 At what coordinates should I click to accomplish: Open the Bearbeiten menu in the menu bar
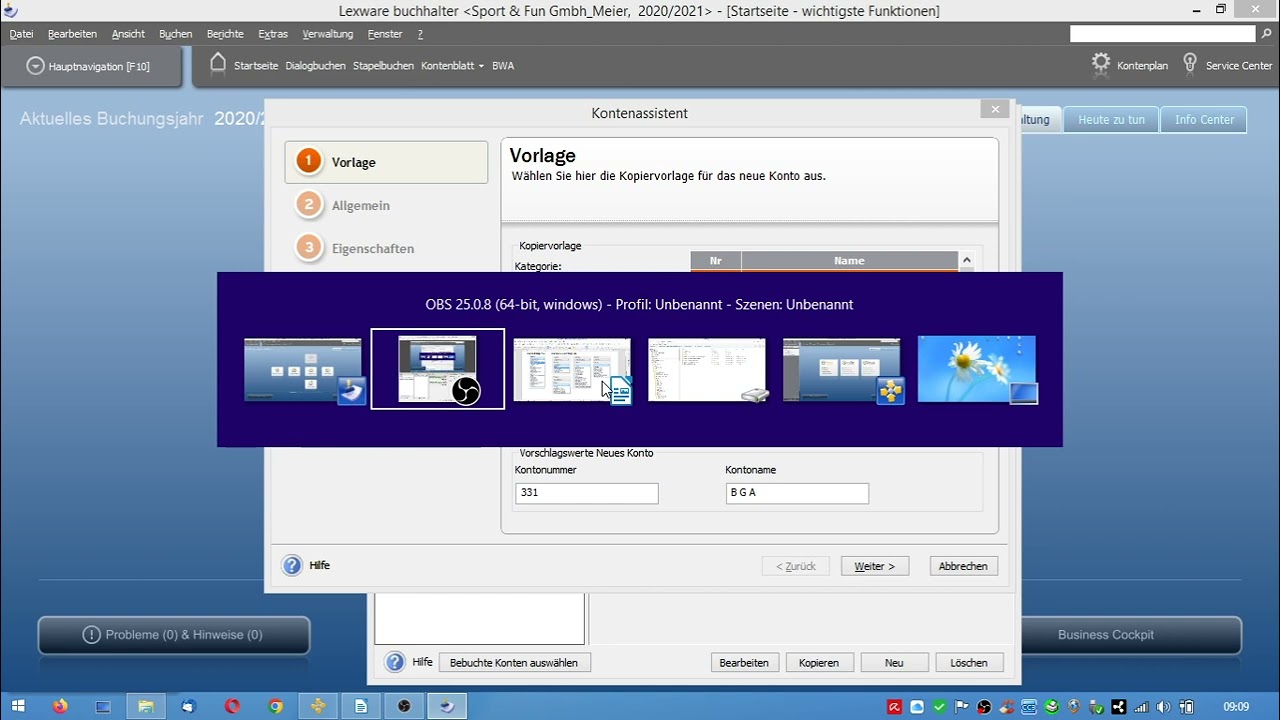click(72, 34)
